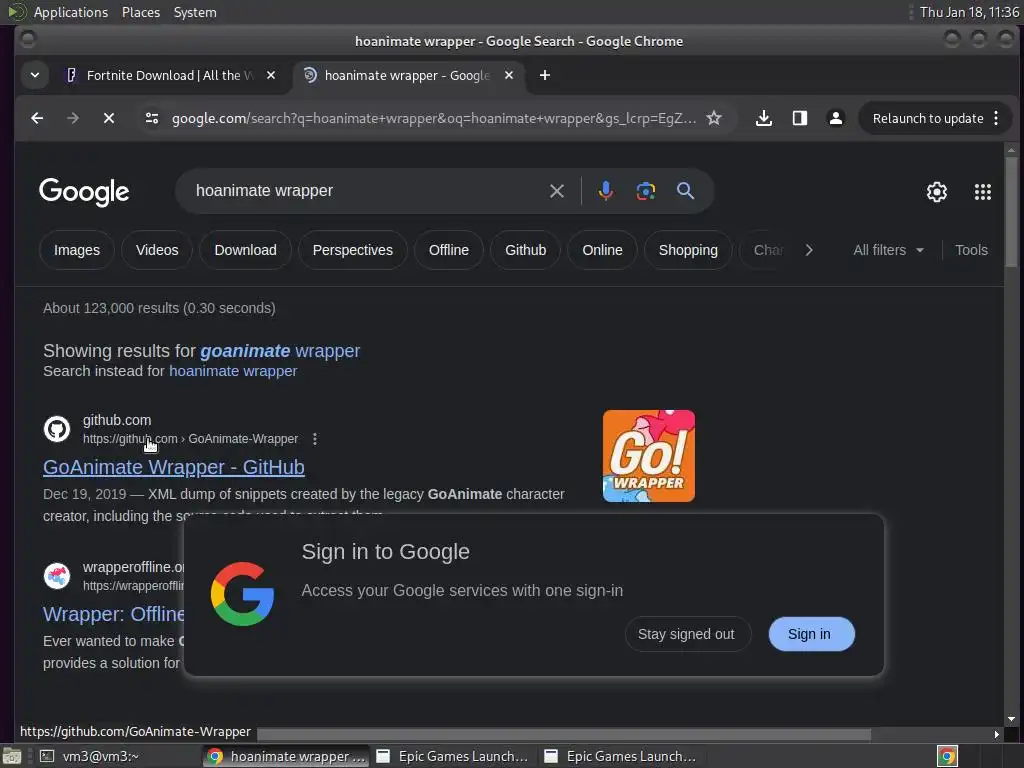Open the Google apps grid
The height and width of the screenshot is (768, 1024).
[983, 192]
